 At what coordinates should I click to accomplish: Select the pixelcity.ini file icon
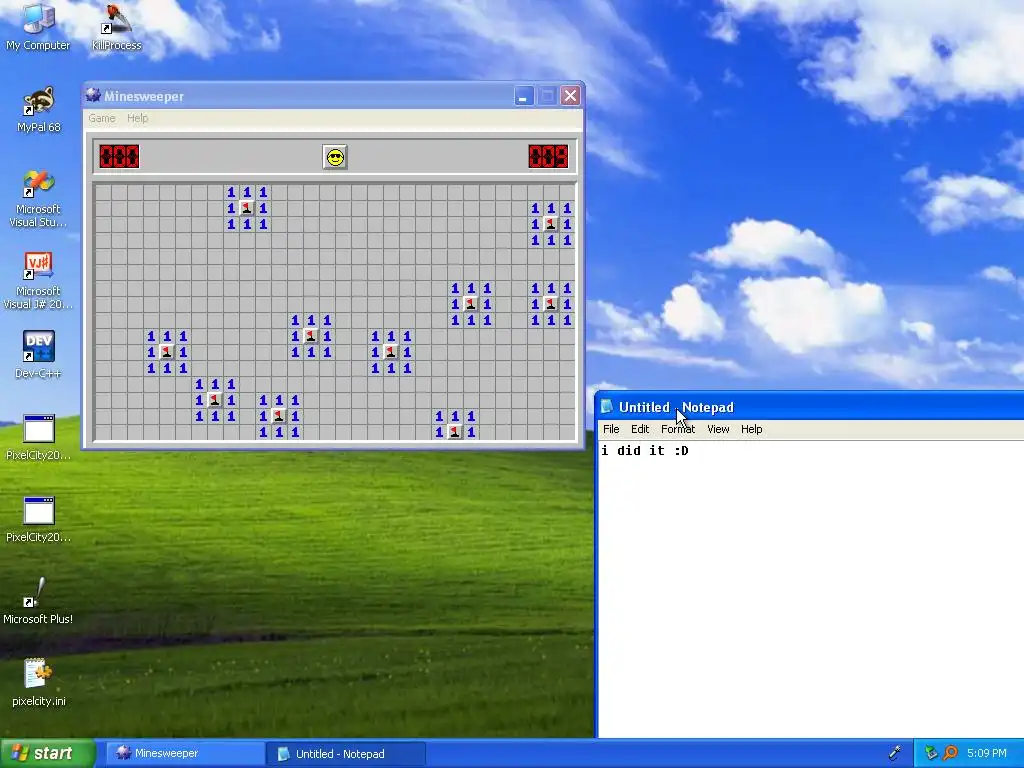(x=39, y=683)
